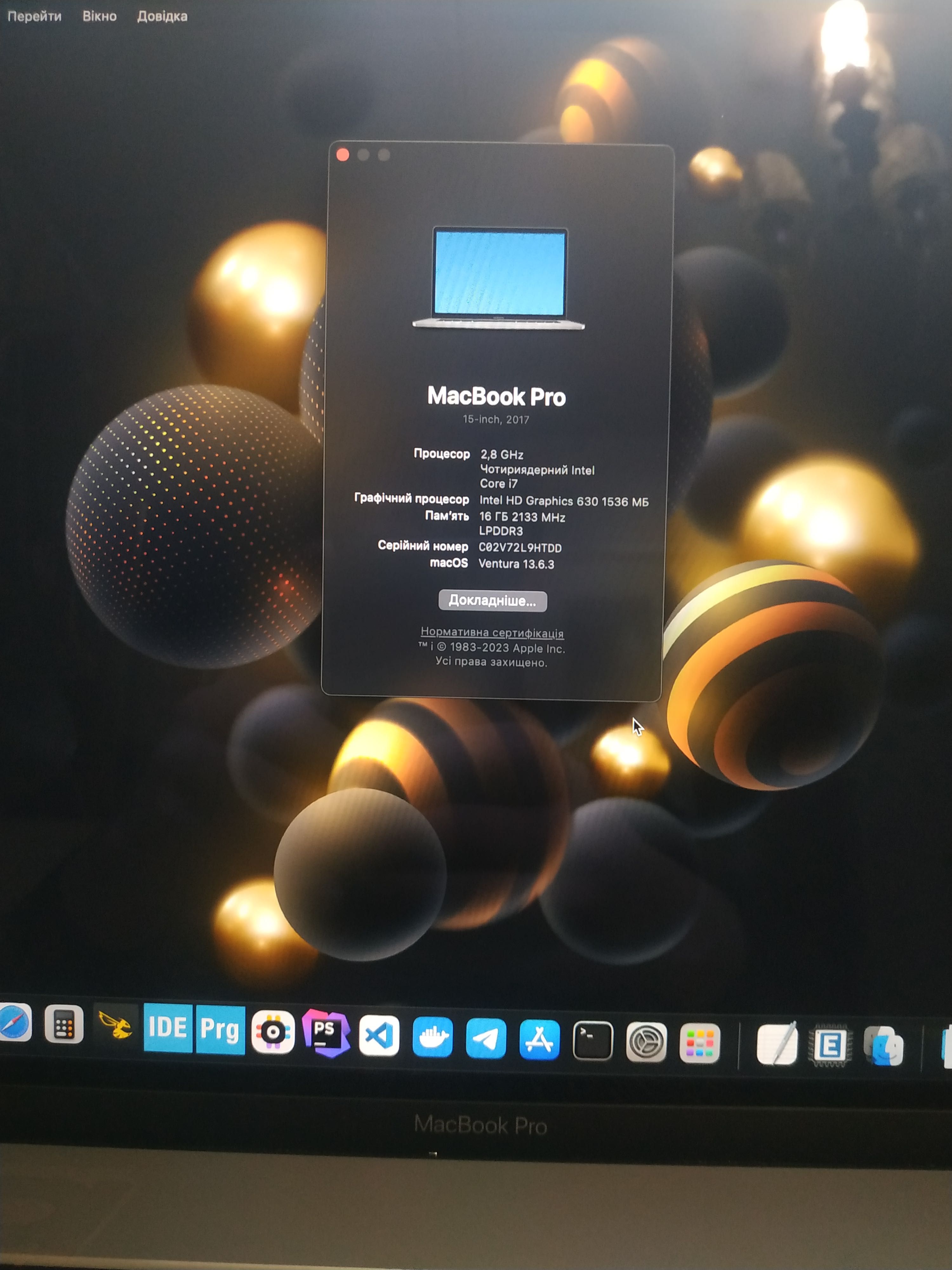Click the Графічний процесор label
This screenshot has width=952, height=1270.
pos(412,498)
